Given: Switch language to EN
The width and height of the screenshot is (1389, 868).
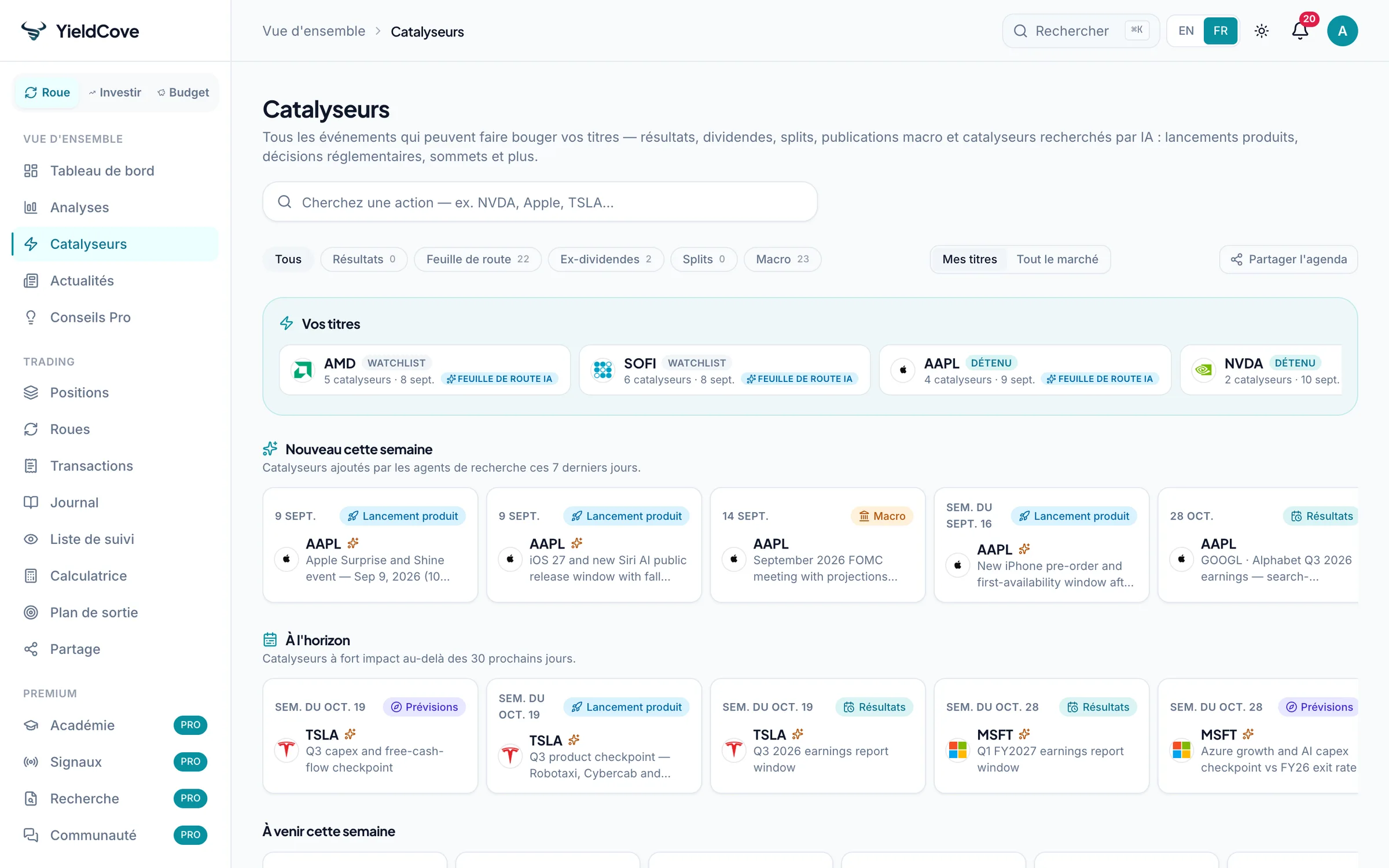Looking at the screenshot, I should [x=1186, y=31].
